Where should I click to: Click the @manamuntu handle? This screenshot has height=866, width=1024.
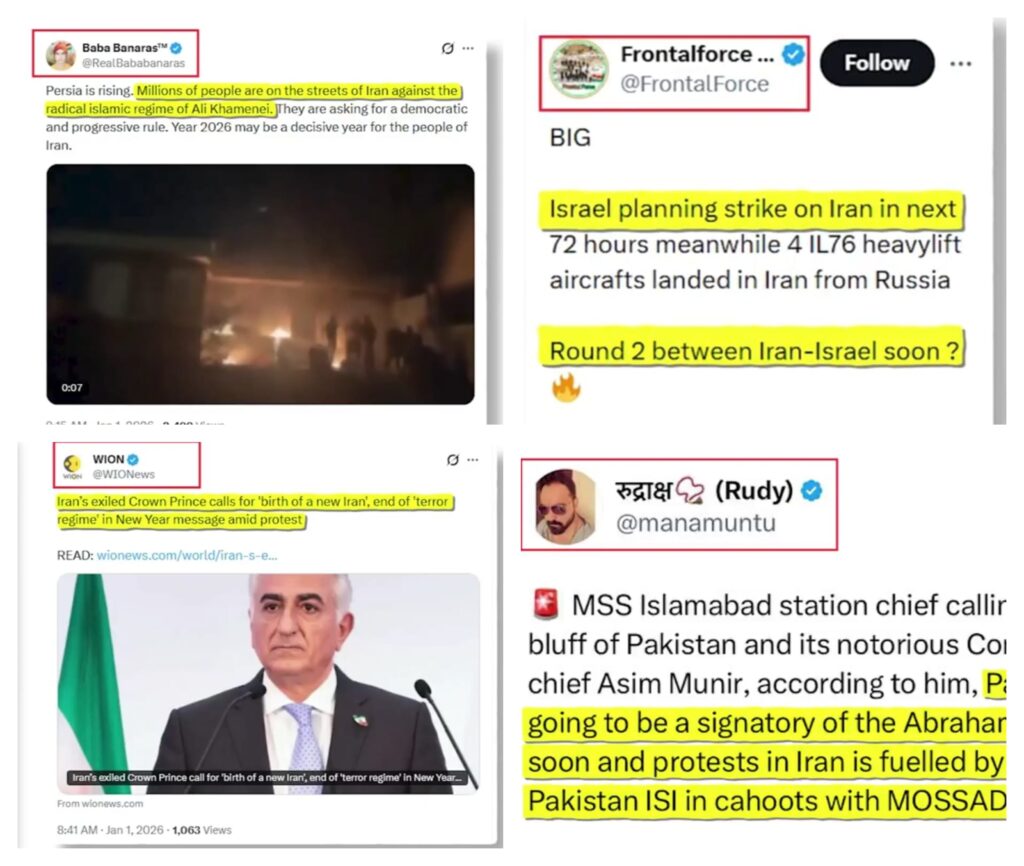(x=696, y=523)
